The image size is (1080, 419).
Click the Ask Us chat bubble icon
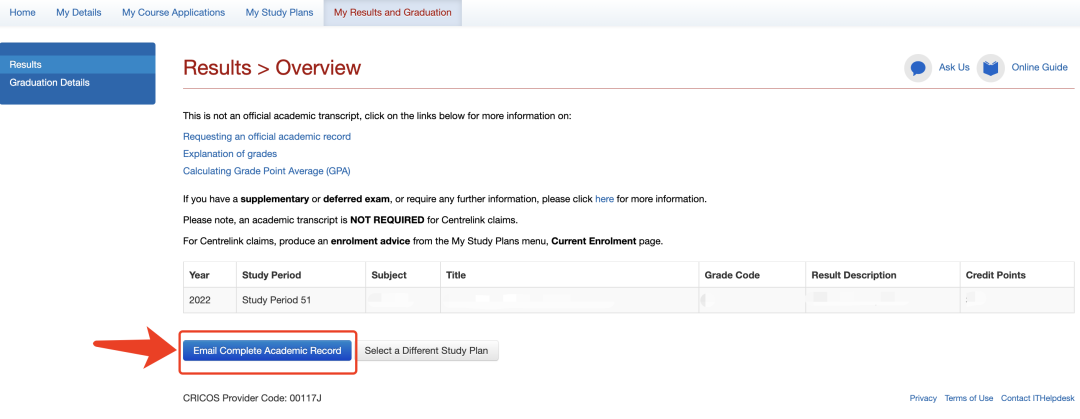918,68
